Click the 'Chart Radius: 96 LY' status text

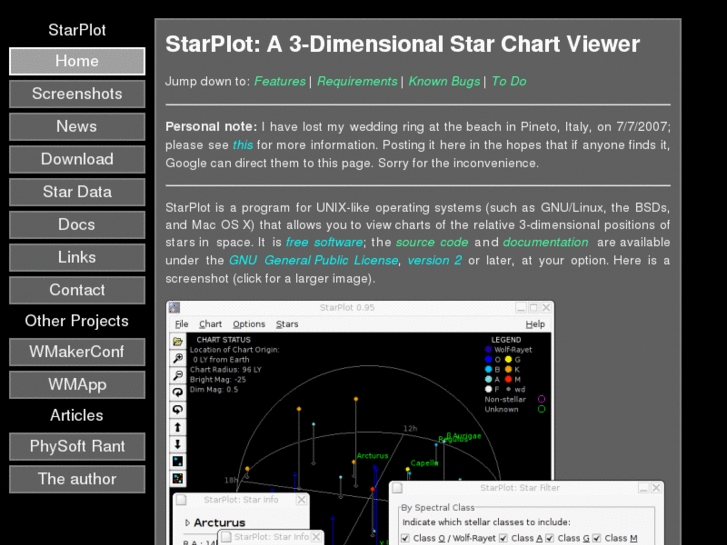coord(226,370)
